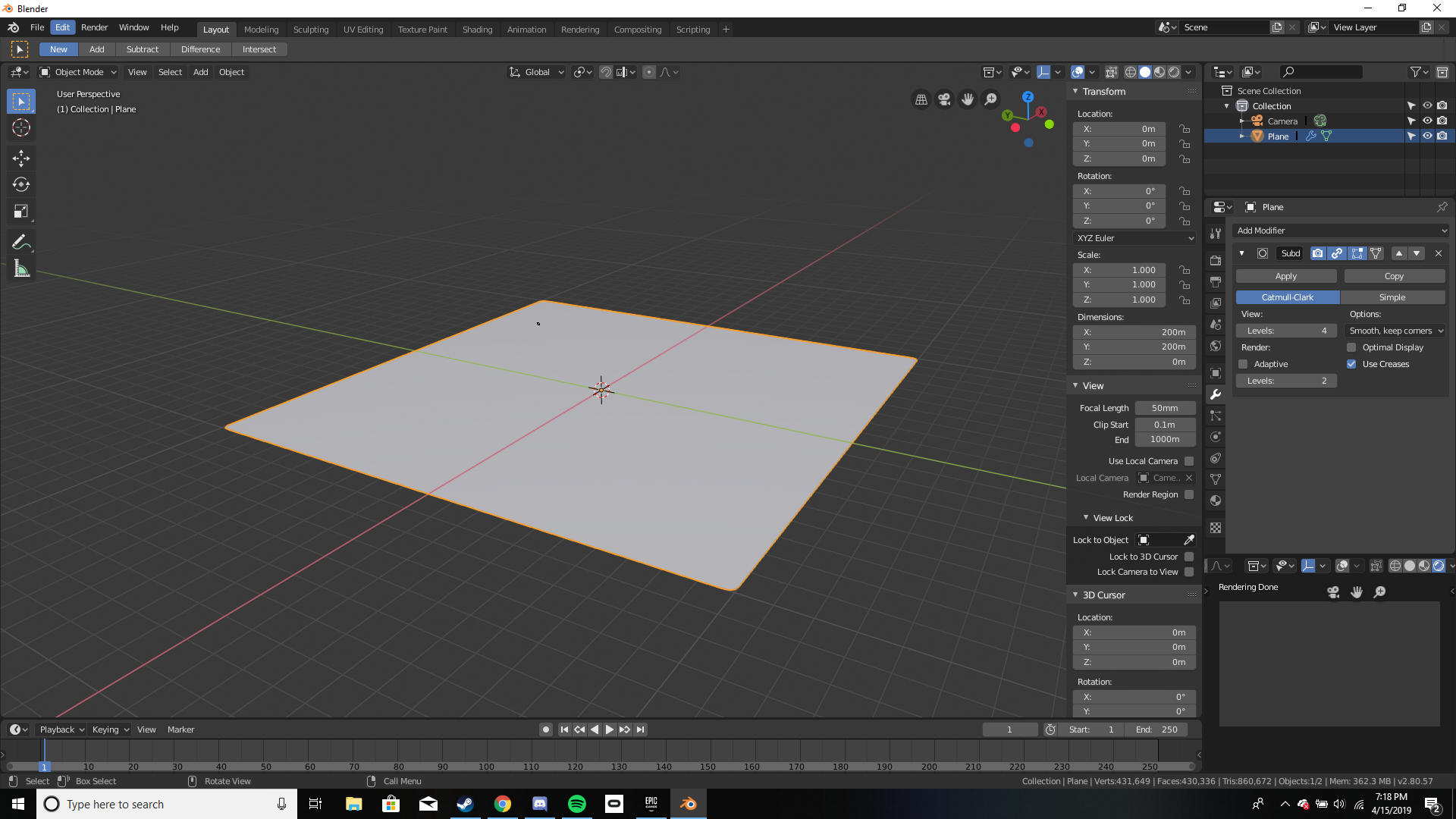Open XYZ Euler rotation mode dropdown

tap(1134, 238)
